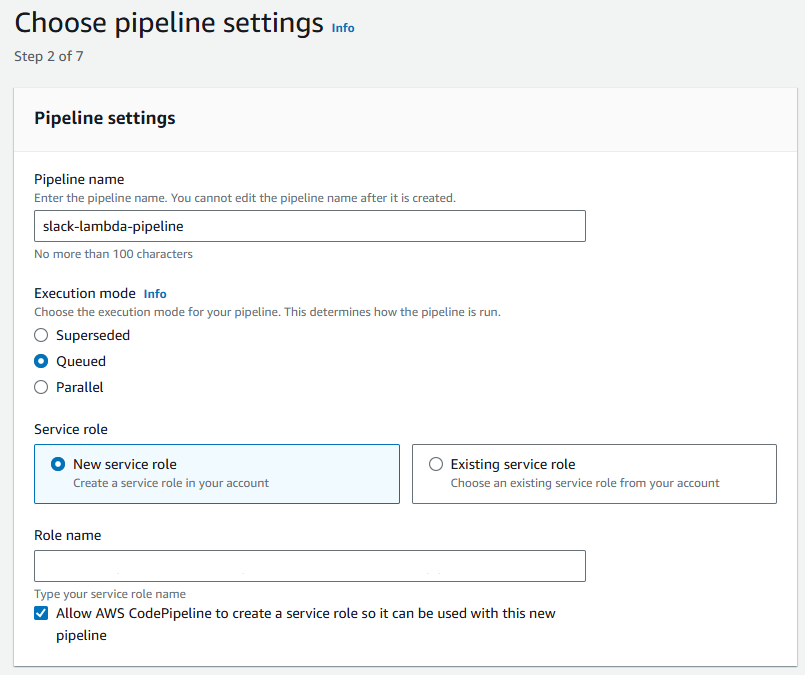The width and height of the screenshot is (805, 675).
Task: Click the "Role name" field label
Action: pyautogui.click(x=67, y=536)
